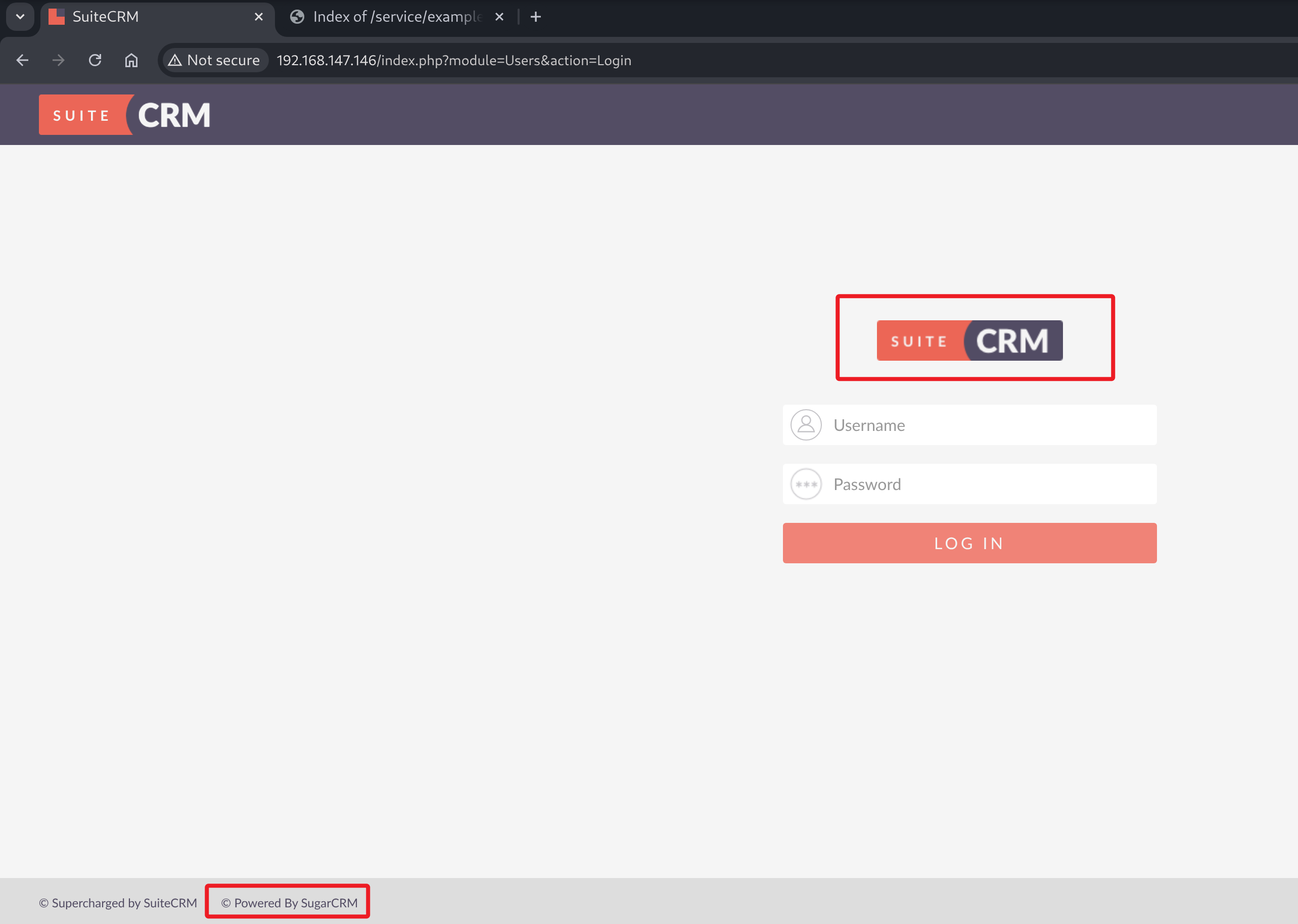Switch to the SuiteCRM tab
The height and width of the screenshot is (924, 1298).
point(143,17)
